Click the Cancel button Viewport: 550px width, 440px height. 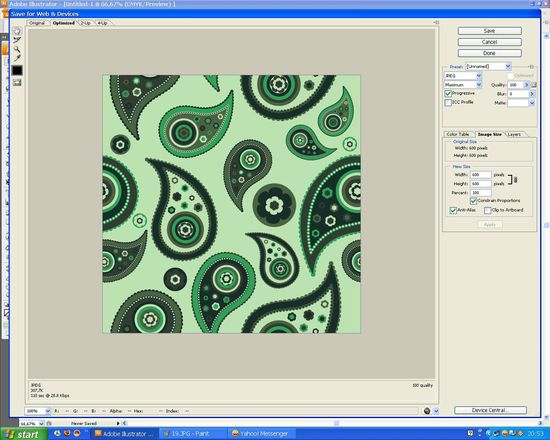tap(490, 42)
